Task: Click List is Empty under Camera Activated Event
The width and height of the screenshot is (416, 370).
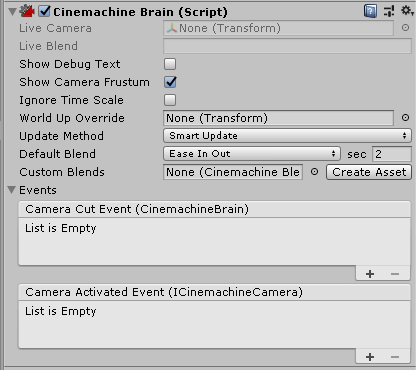Action: click(x=61, y=311)
